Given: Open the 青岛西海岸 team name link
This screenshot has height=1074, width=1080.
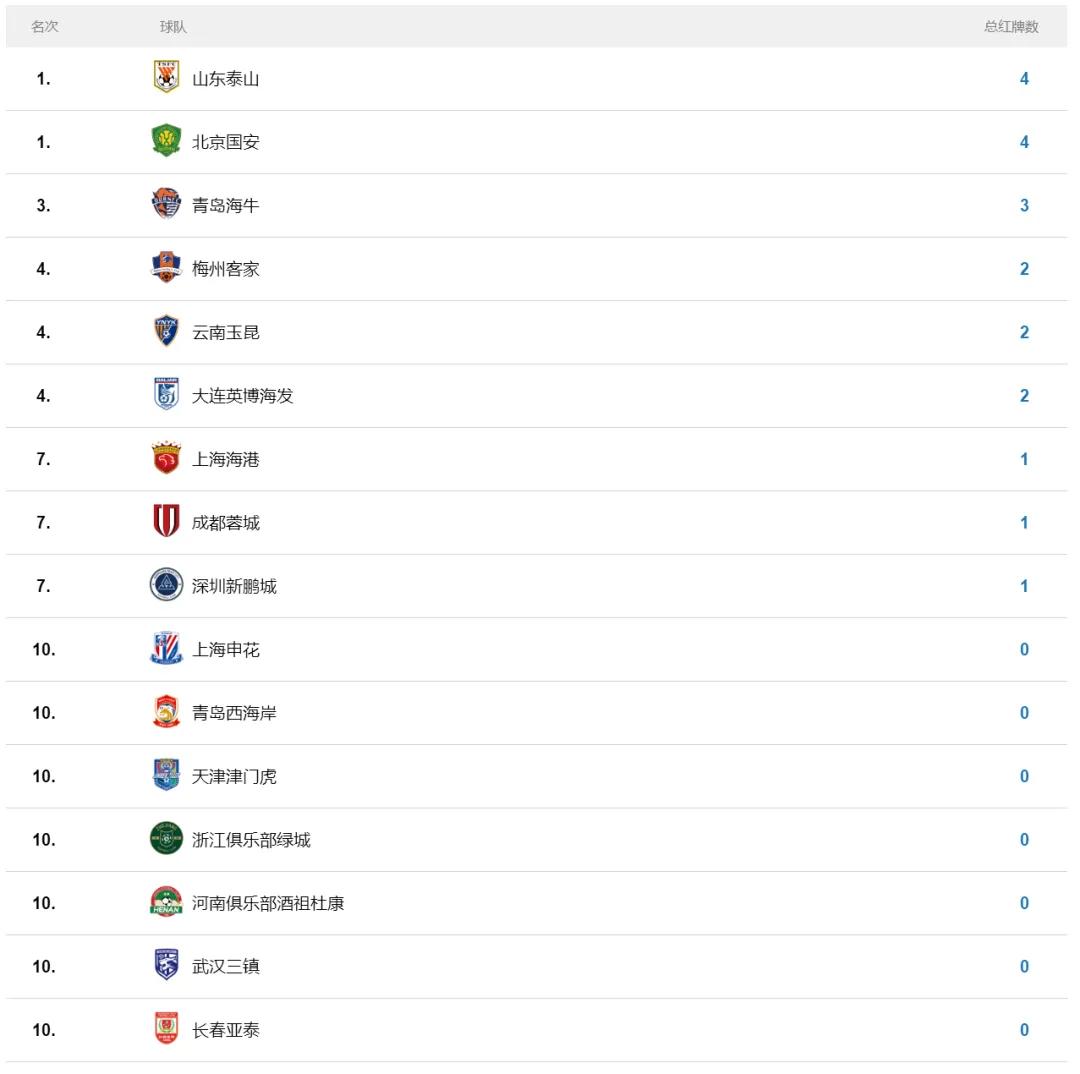Looking at the screenshot, I should [234, 713].
